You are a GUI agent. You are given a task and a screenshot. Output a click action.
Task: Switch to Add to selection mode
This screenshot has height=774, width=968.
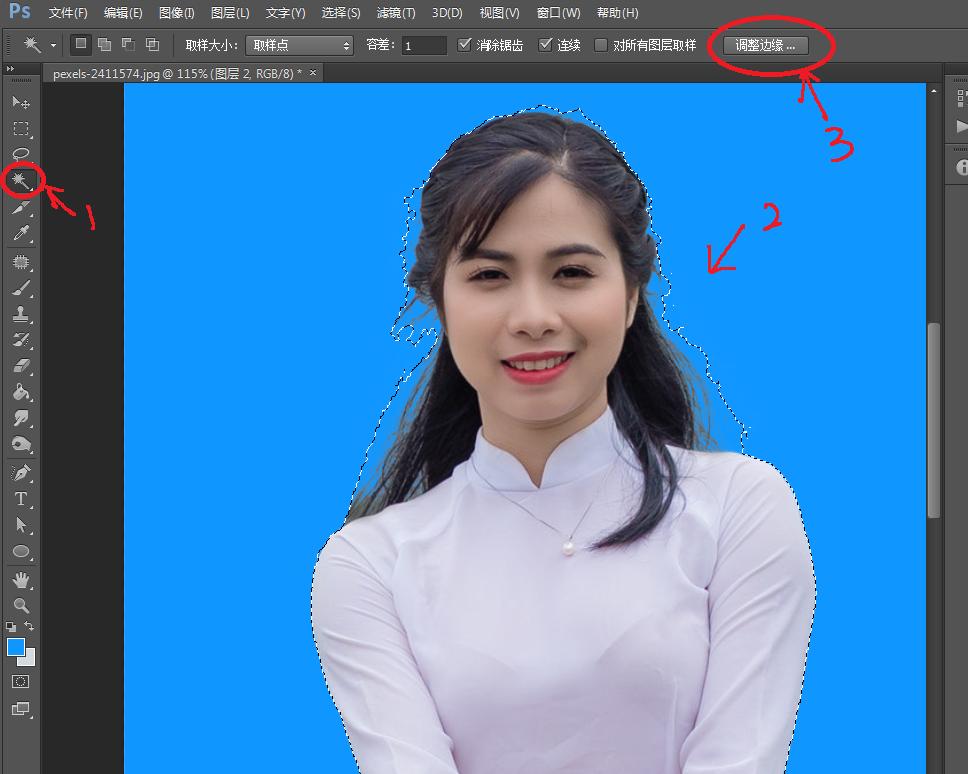(104, 44)
